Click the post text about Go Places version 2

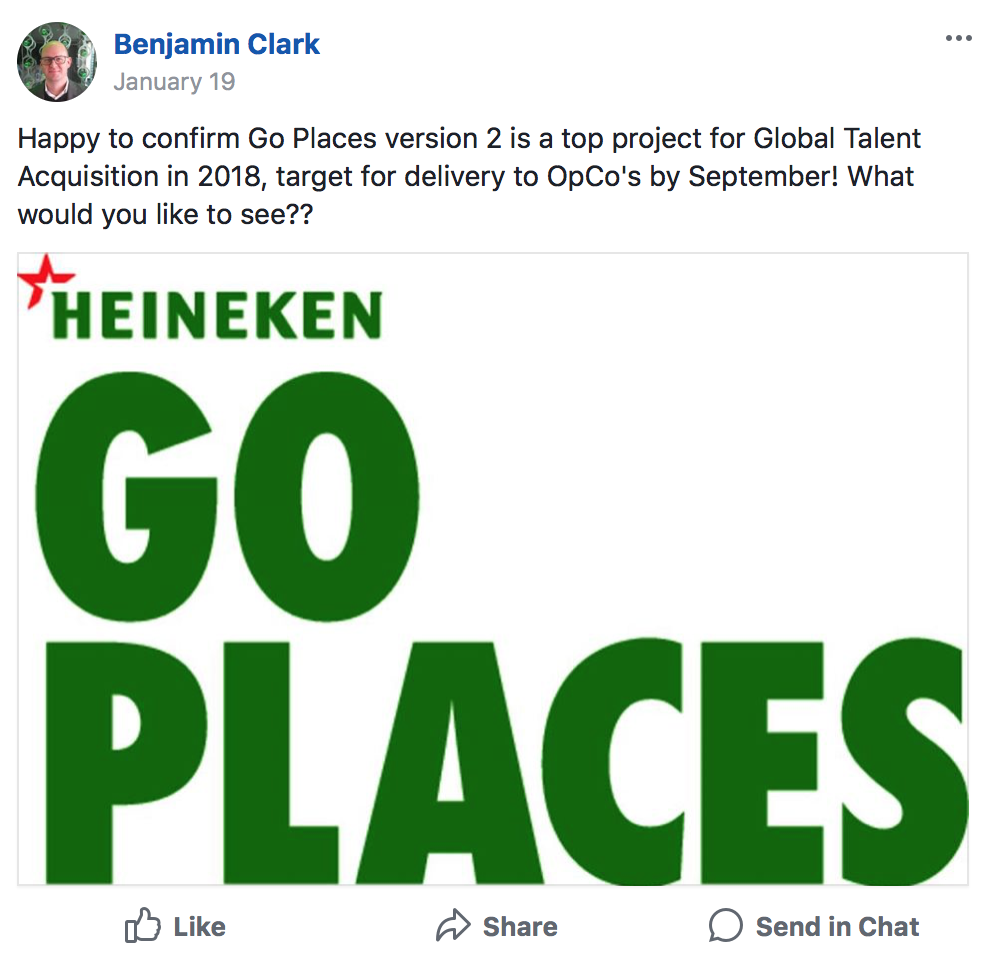468,176
